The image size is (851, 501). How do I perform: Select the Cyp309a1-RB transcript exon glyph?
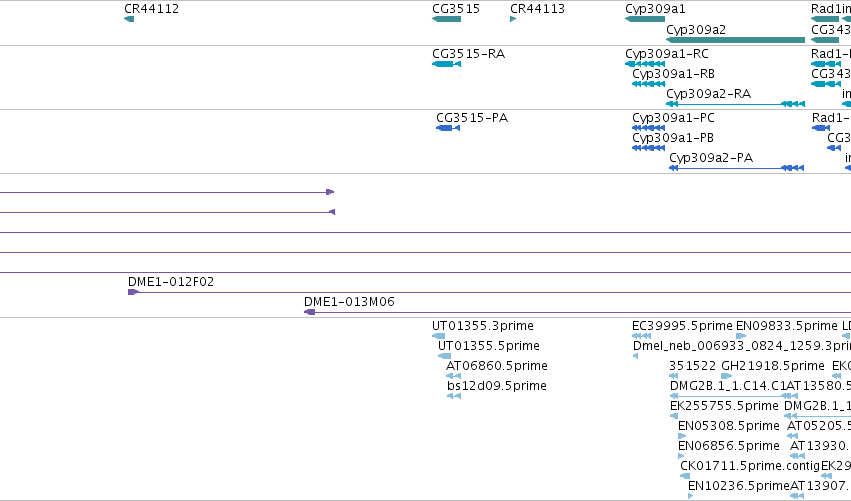coord(649,84)
